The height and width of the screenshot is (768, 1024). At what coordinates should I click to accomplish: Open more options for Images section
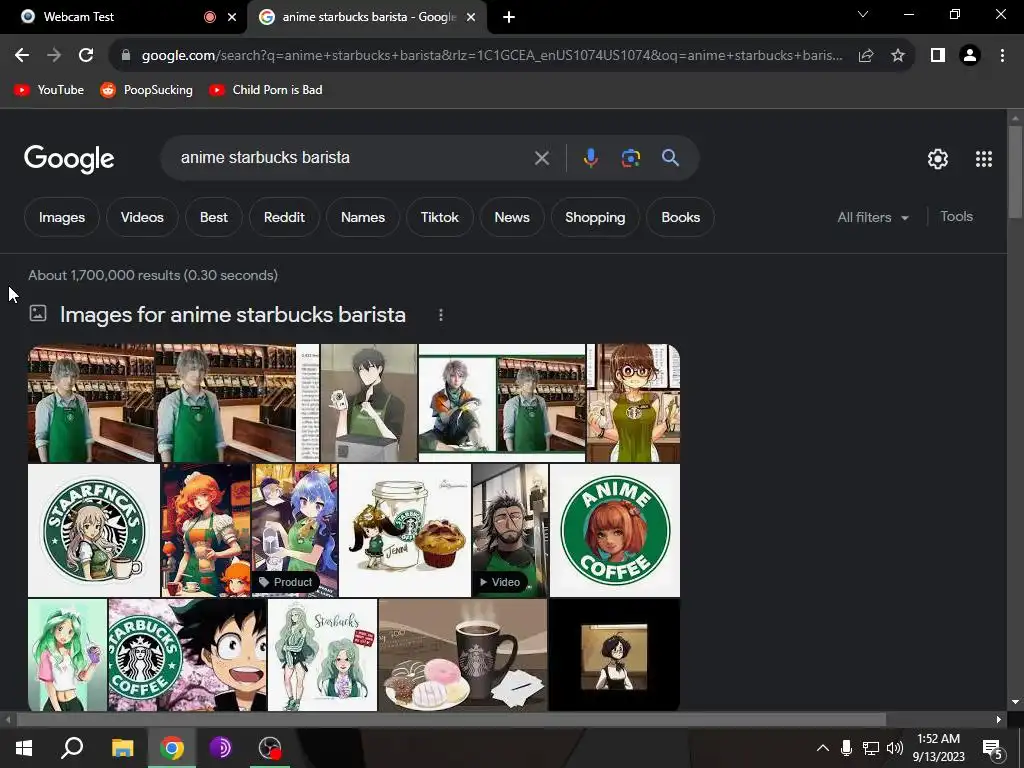[441, 315]
